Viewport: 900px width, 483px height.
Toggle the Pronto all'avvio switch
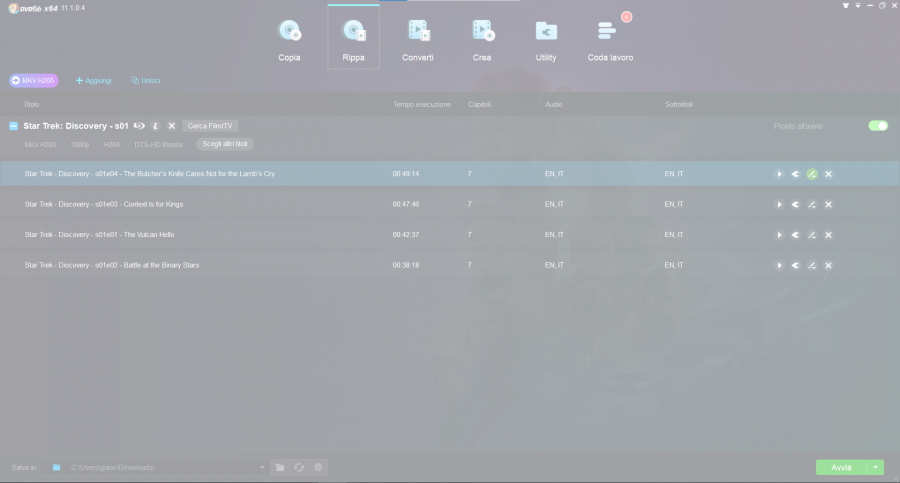point(878,126)
